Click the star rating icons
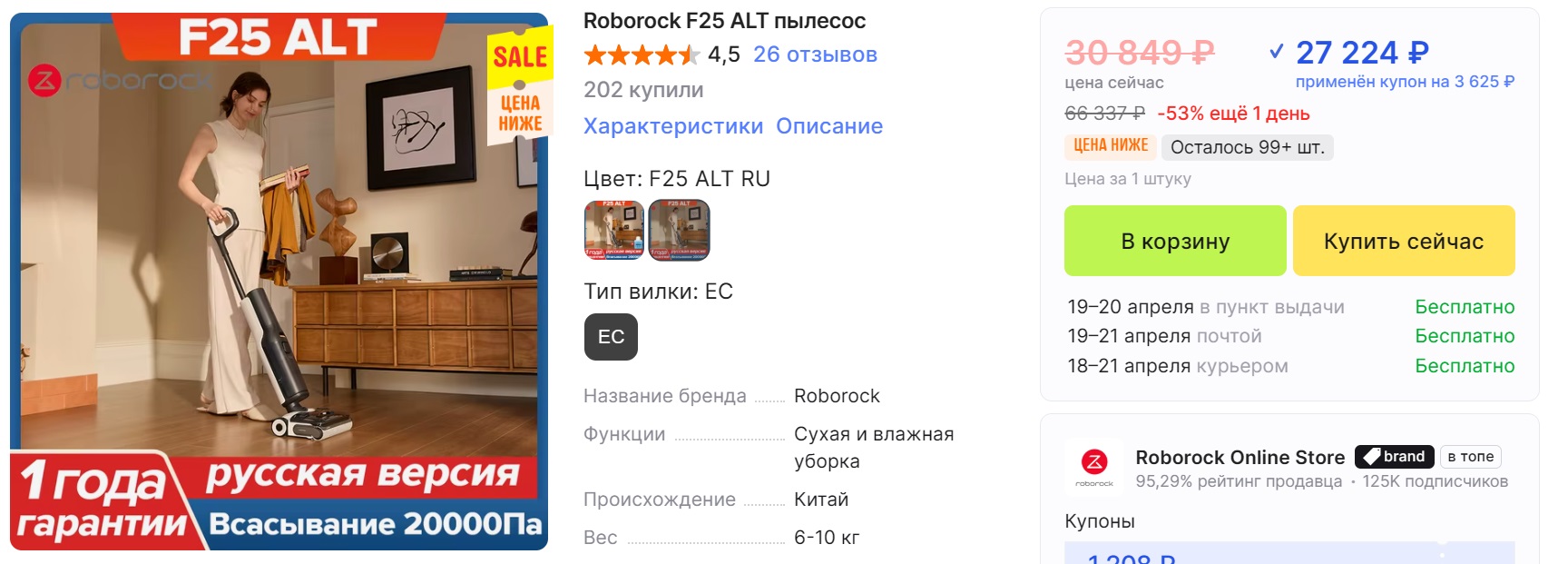1568x564 pixels. (x=641, y=55)
